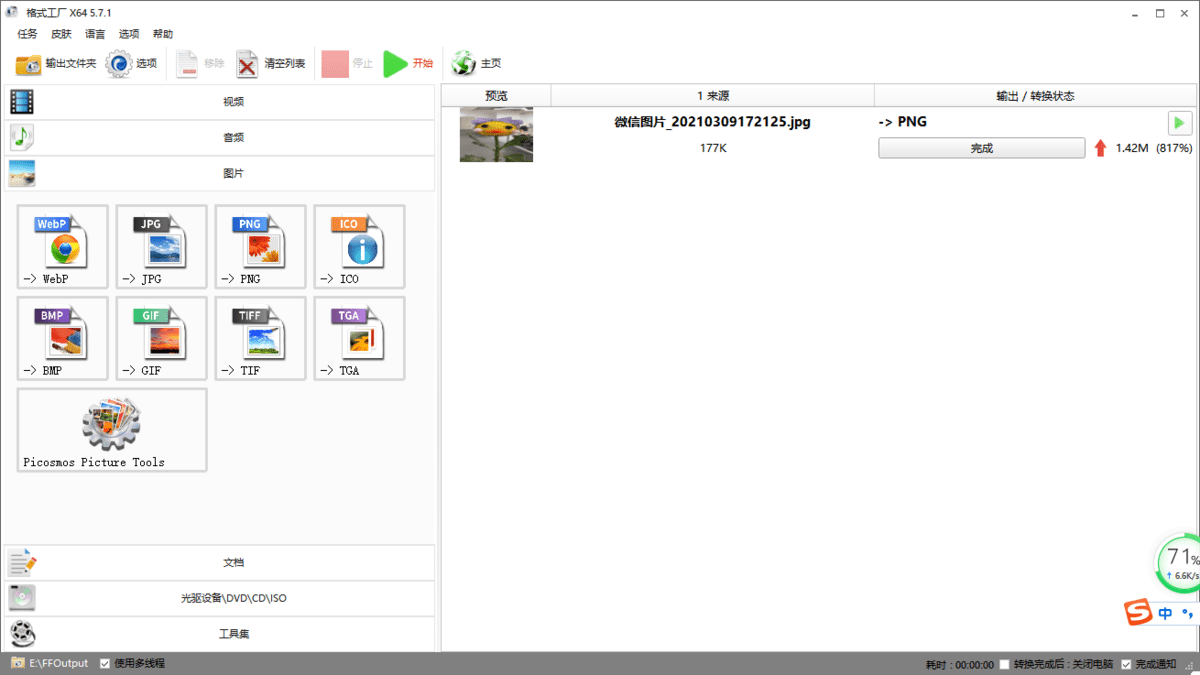
Task: Select the PNG conversion option
Action: pyautogui.click(x=260, y=246)
